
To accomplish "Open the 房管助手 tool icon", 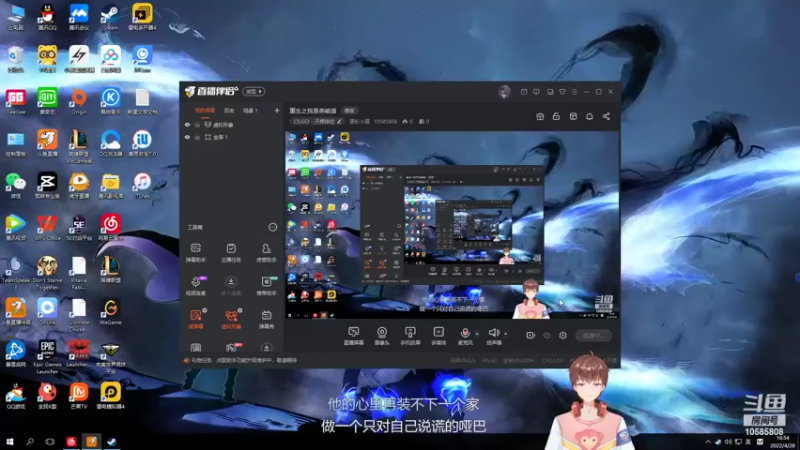I will pyautogui.click(x=266, y=253).
